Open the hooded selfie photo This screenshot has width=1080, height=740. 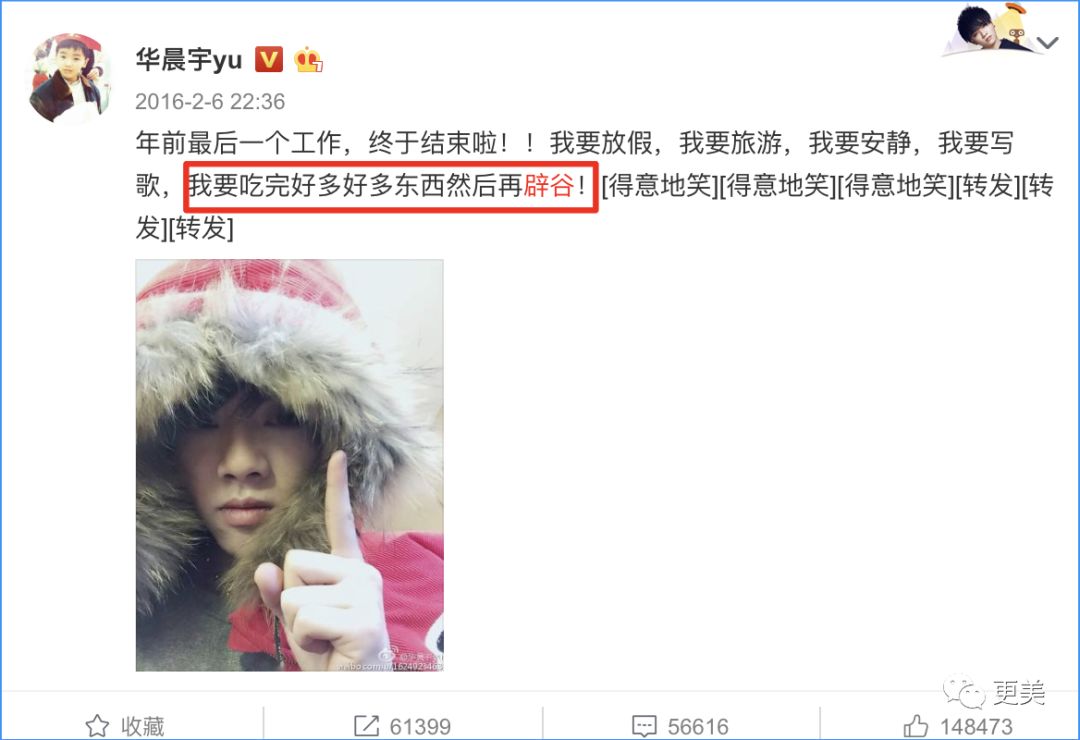click(x=289, y=465)
